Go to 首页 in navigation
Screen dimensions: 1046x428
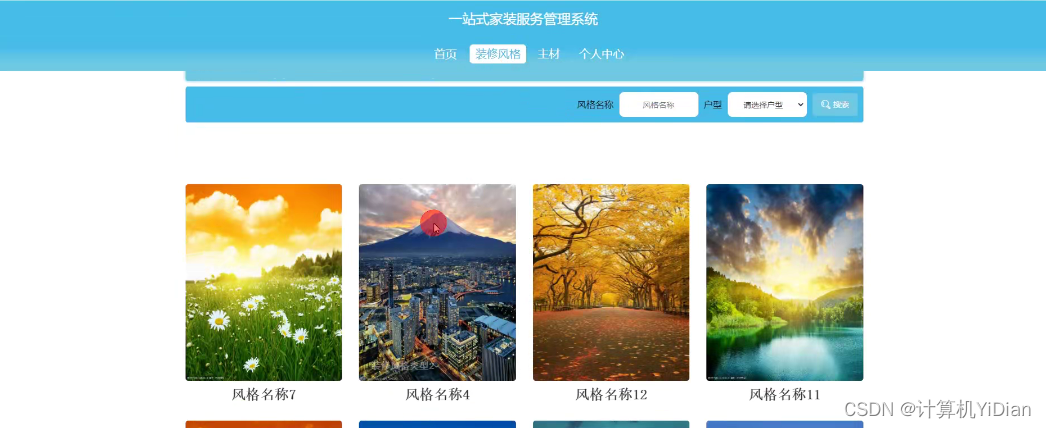pyautogui.click(x=446, y=54)
